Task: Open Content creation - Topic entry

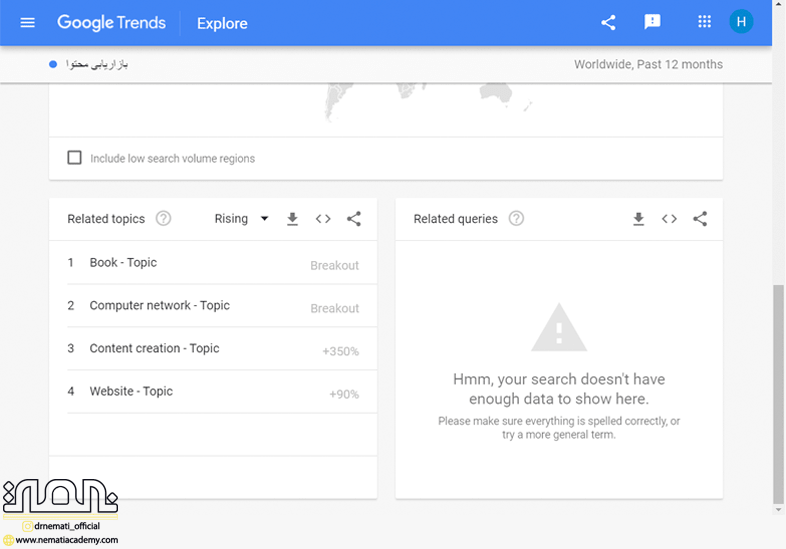Action: 154,349
